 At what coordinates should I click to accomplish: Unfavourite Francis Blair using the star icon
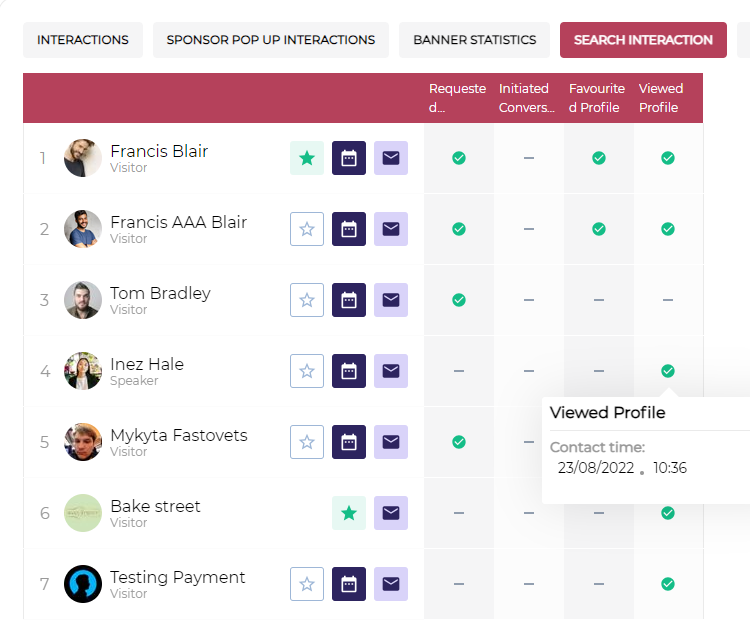pyautogui.click(x=307, y=158)
